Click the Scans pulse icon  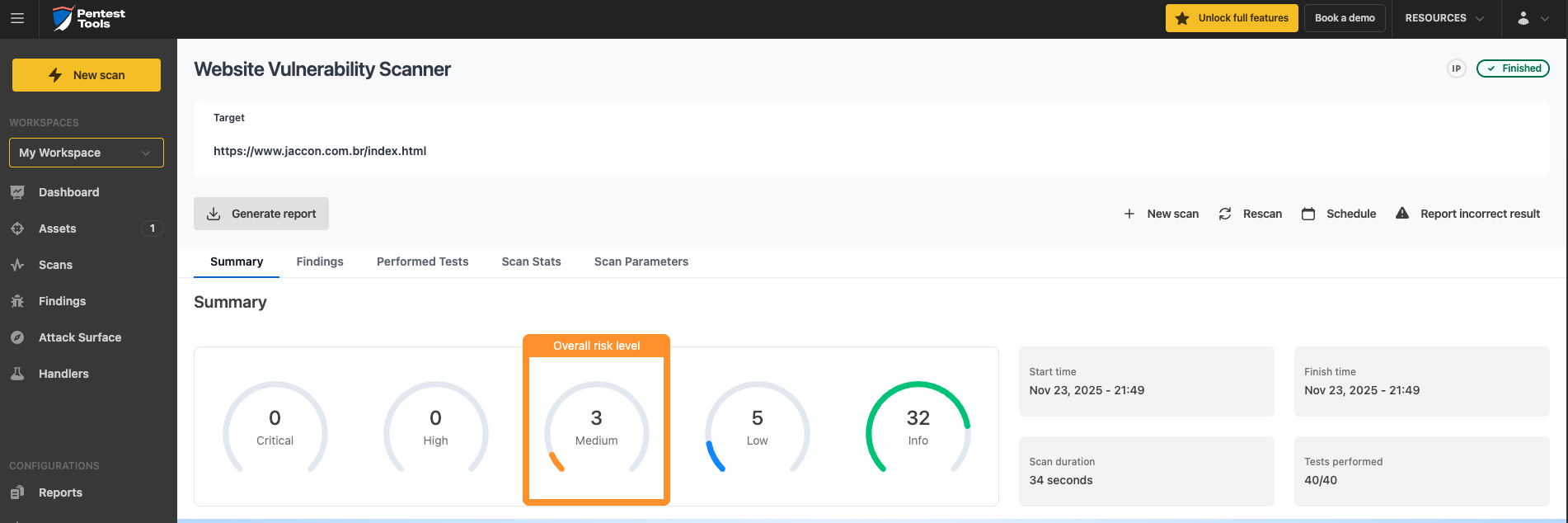(17, 265)
